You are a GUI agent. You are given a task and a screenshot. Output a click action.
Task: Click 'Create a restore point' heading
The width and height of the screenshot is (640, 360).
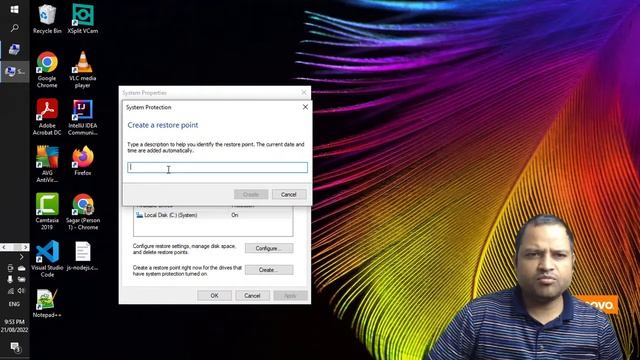tap(162, 125)
